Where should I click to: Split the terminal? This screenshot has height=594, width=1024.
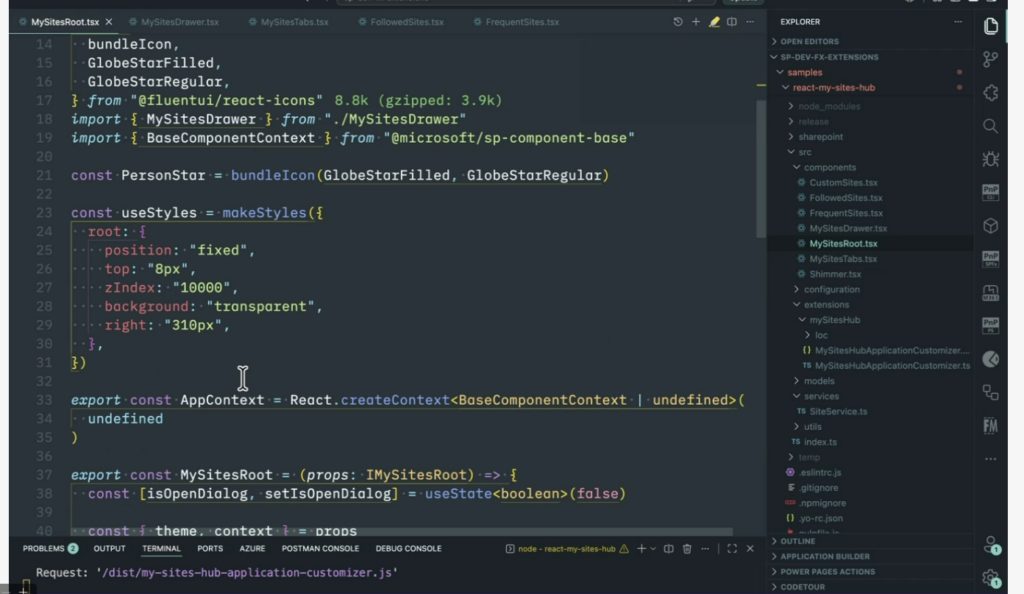click(669, 549)
